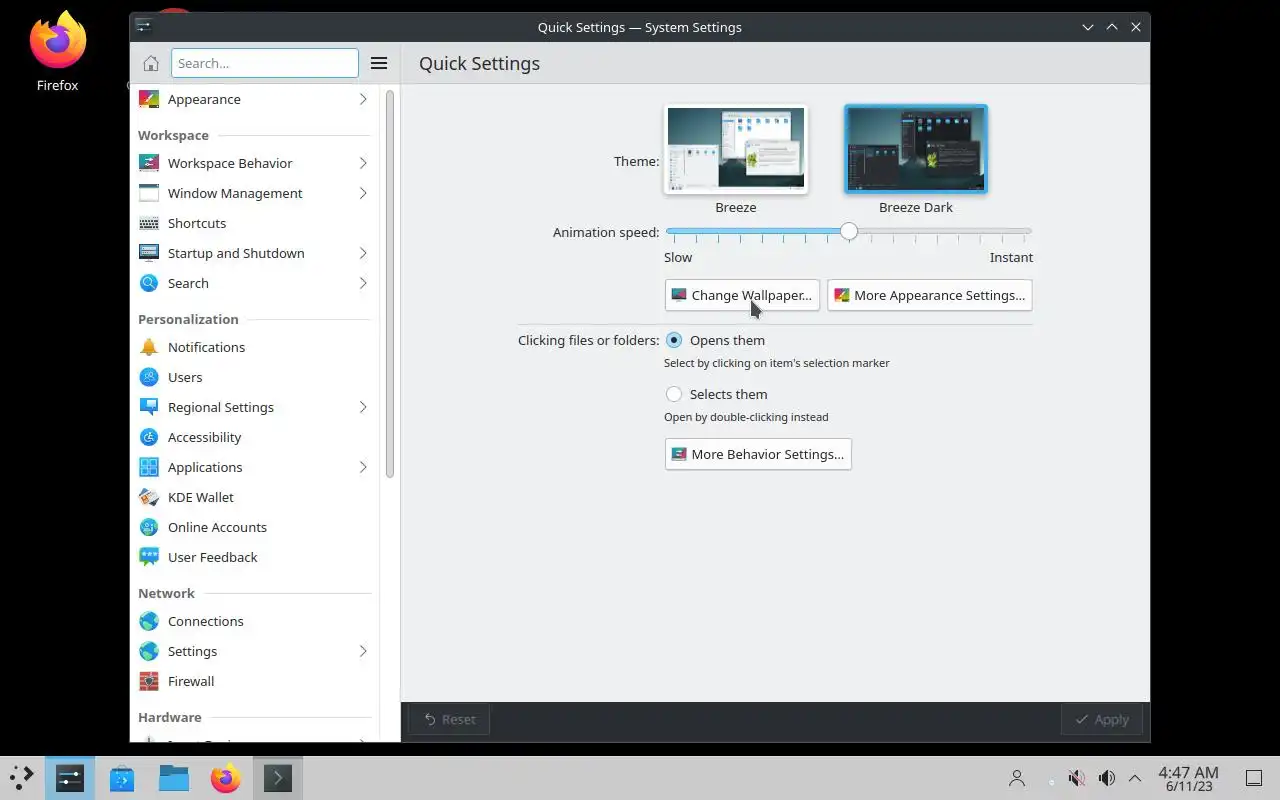Open More Behavior Settings
Screen dimensions: 1280x800
[758, 454]
